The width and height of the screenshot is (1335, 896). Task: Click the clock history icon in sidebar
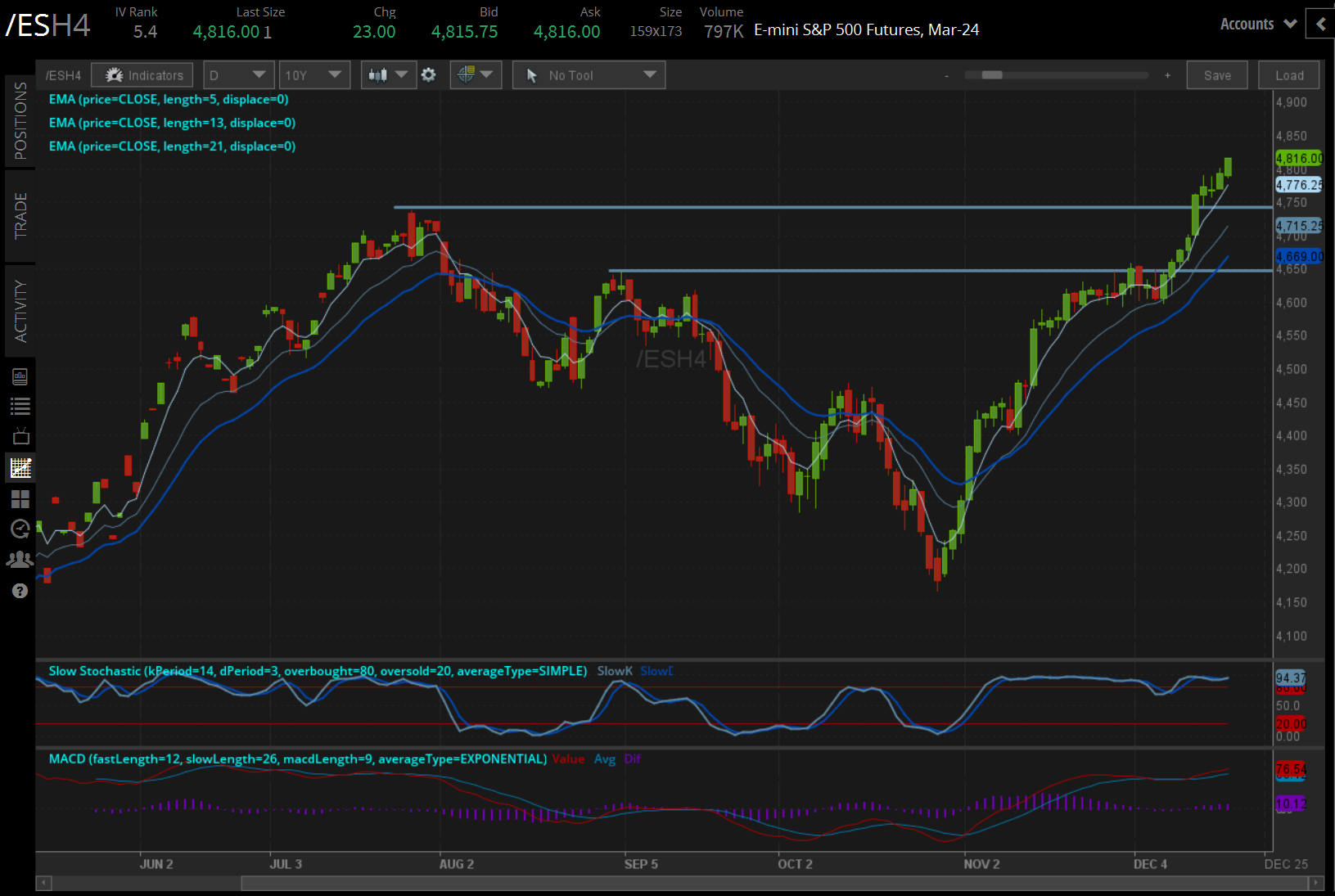click(20, 529)
